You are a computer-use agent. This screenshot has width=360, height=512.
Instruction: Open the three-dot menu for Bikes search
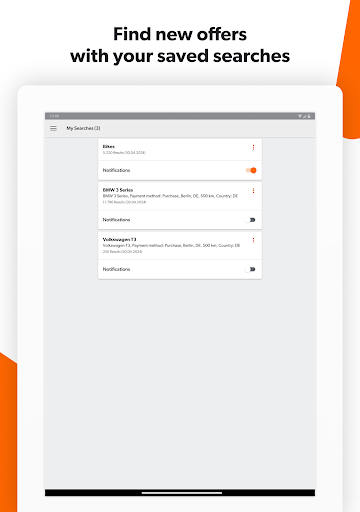[253, 147]
